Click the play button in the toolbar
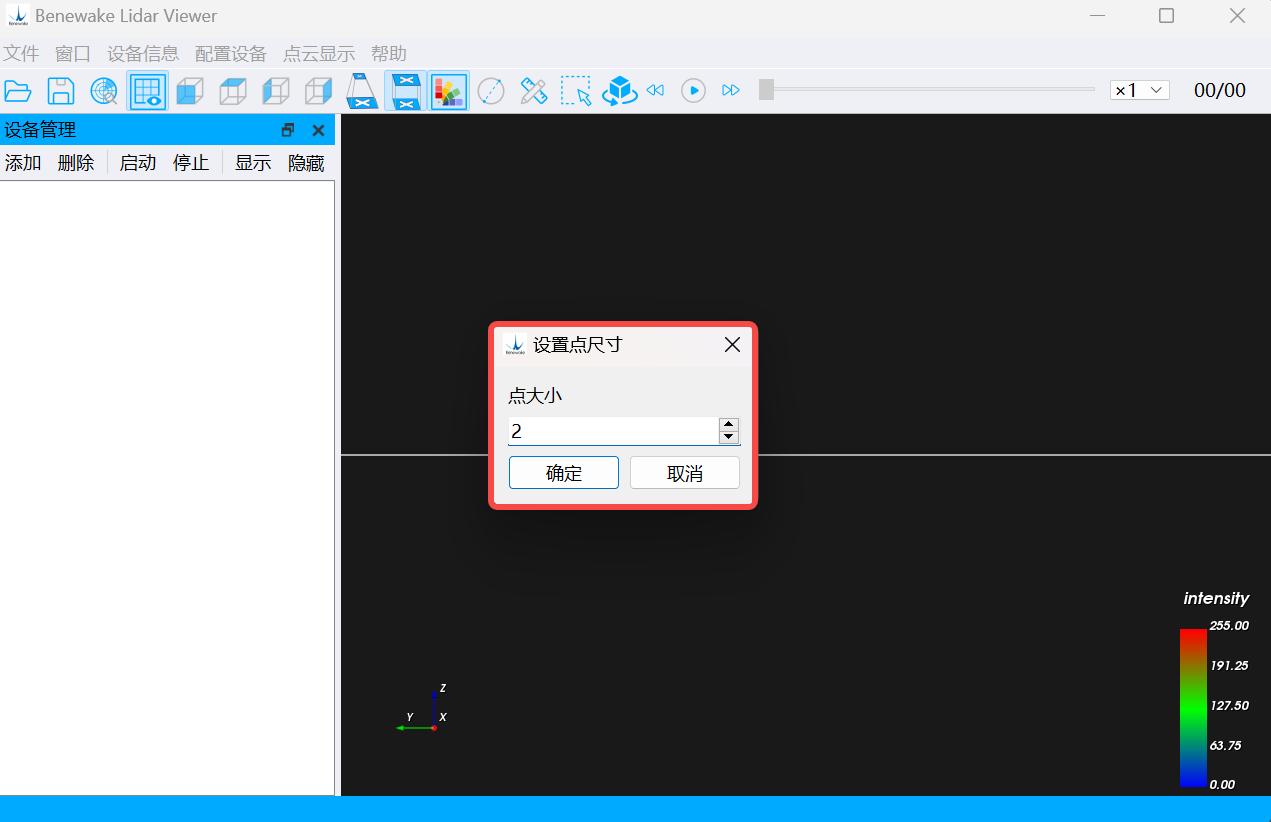 tap(693, 90)
